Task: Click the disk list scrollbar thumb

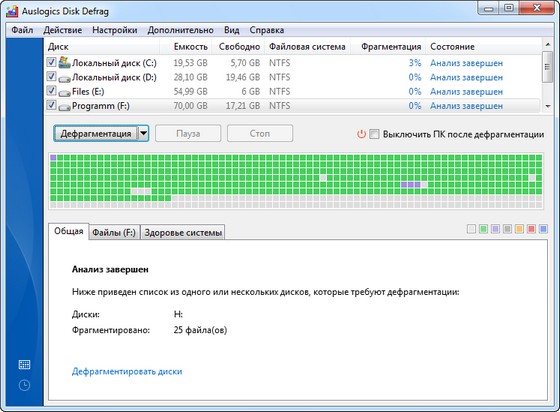Action: click(547, 67)
